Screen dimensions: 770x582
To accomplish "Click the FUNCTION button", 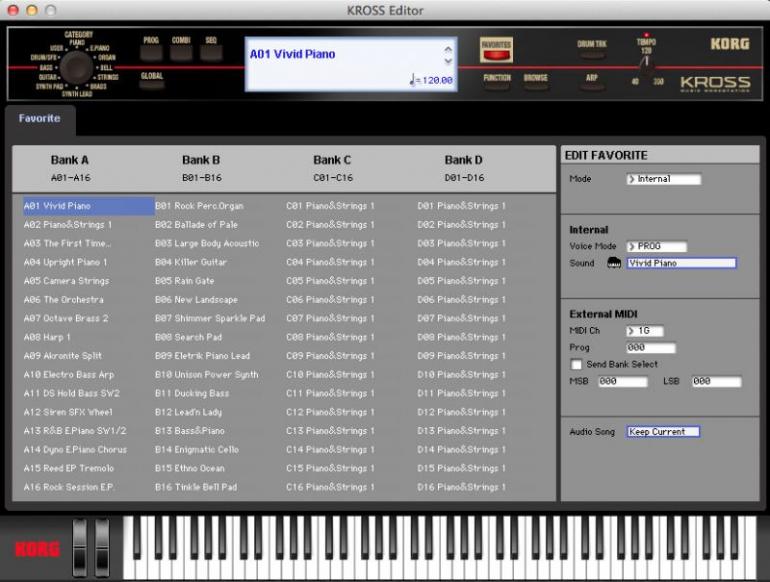I will tap(497, 86).
